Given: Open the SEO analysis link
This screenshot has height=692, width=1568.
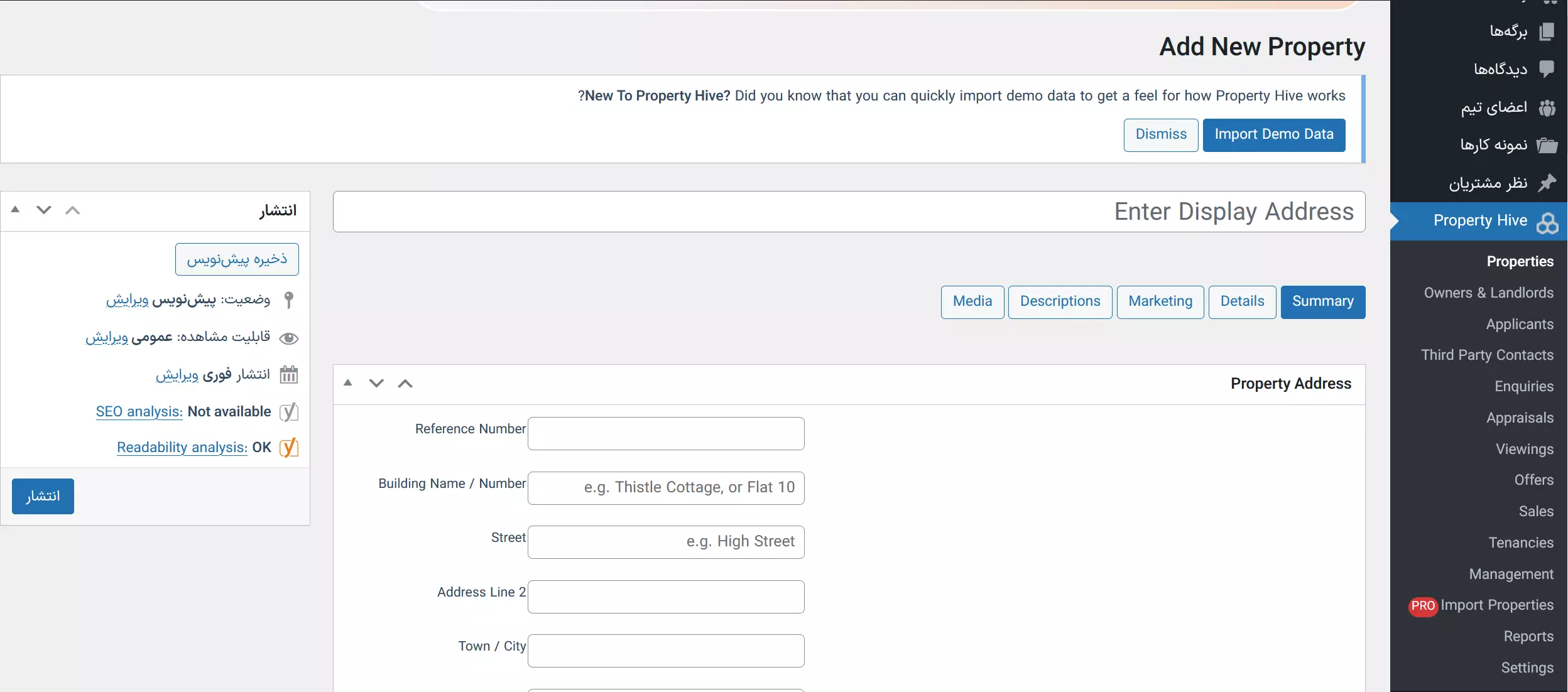Looking at the screenshot, I should click(x=139, y=412).
